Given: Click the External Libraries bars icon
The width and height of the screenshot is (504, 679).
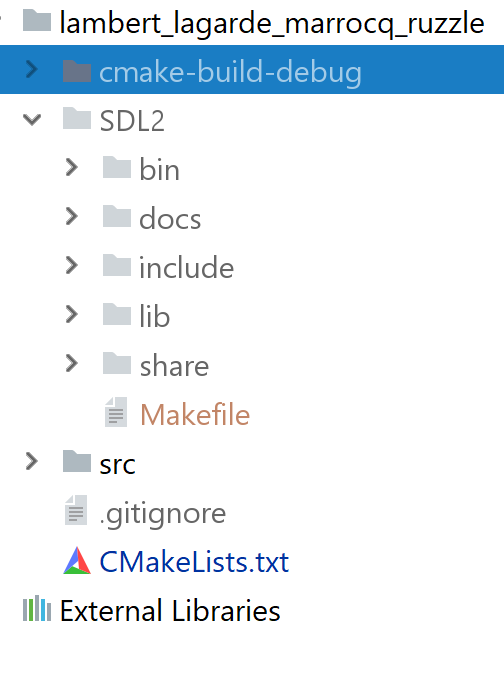Looking at the screenshot, I should pyautogui.click(x=37, y=608).
